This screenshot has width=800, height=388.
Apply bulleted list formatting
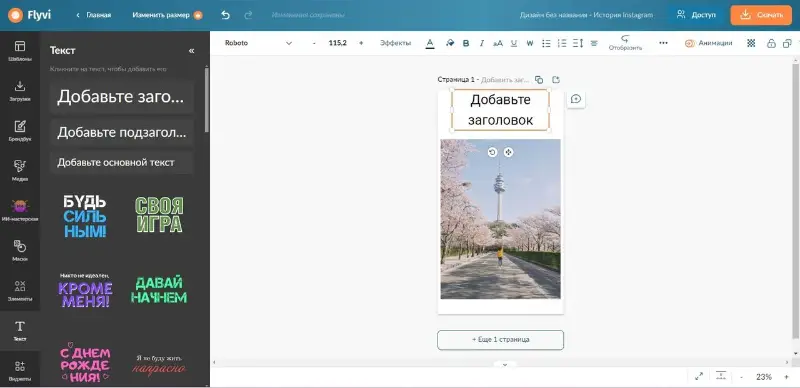click(x=546, y=43)
